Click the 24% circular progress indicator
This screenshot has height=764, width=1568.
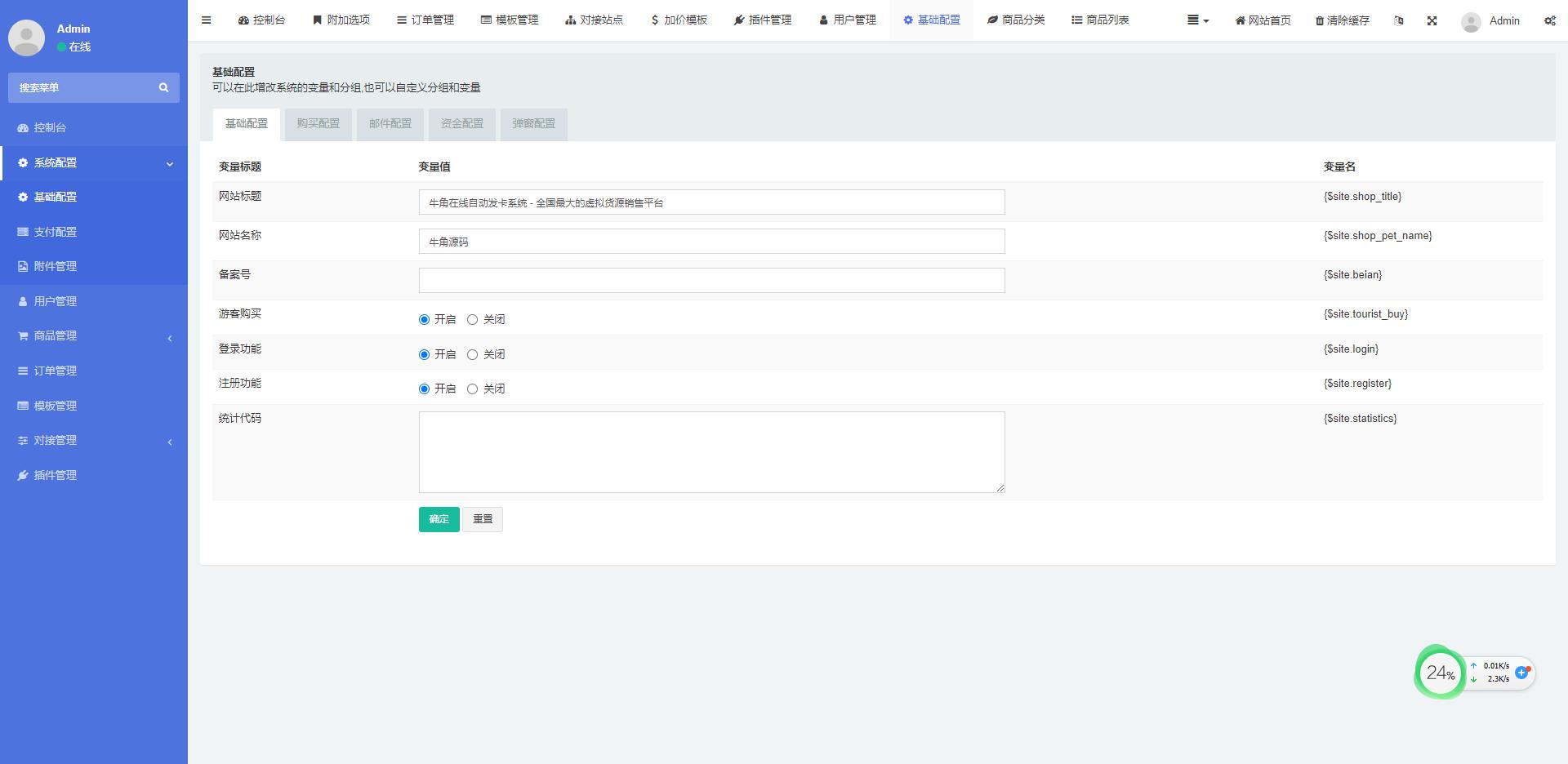click(x=1440, y=673)
